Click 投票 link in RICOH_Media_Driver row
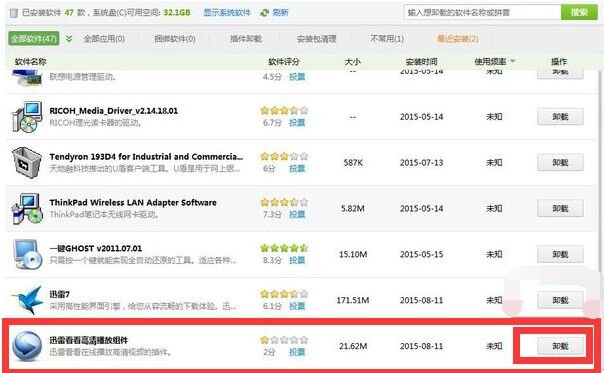This screenshot has width=604, height=373. [x=297, y=123]
